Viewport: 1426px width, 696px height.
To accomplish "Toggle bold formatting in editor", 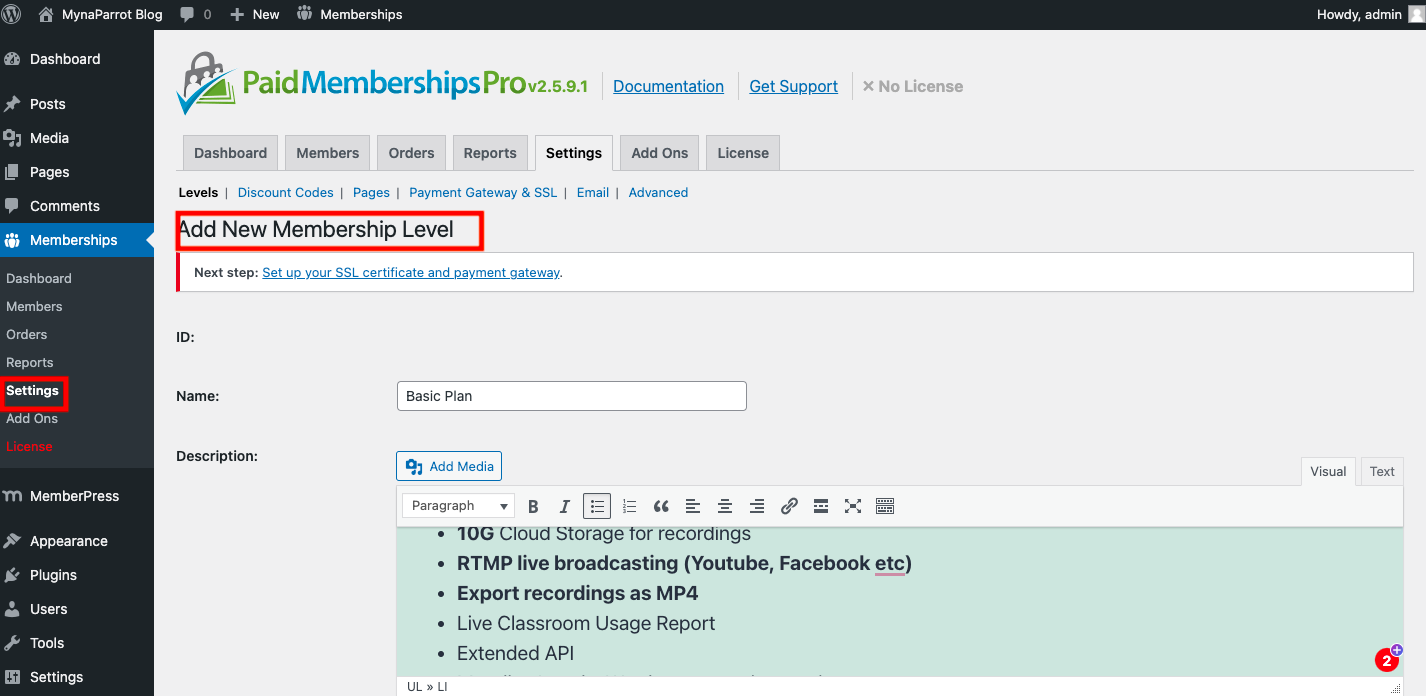I will pos(533,506).
